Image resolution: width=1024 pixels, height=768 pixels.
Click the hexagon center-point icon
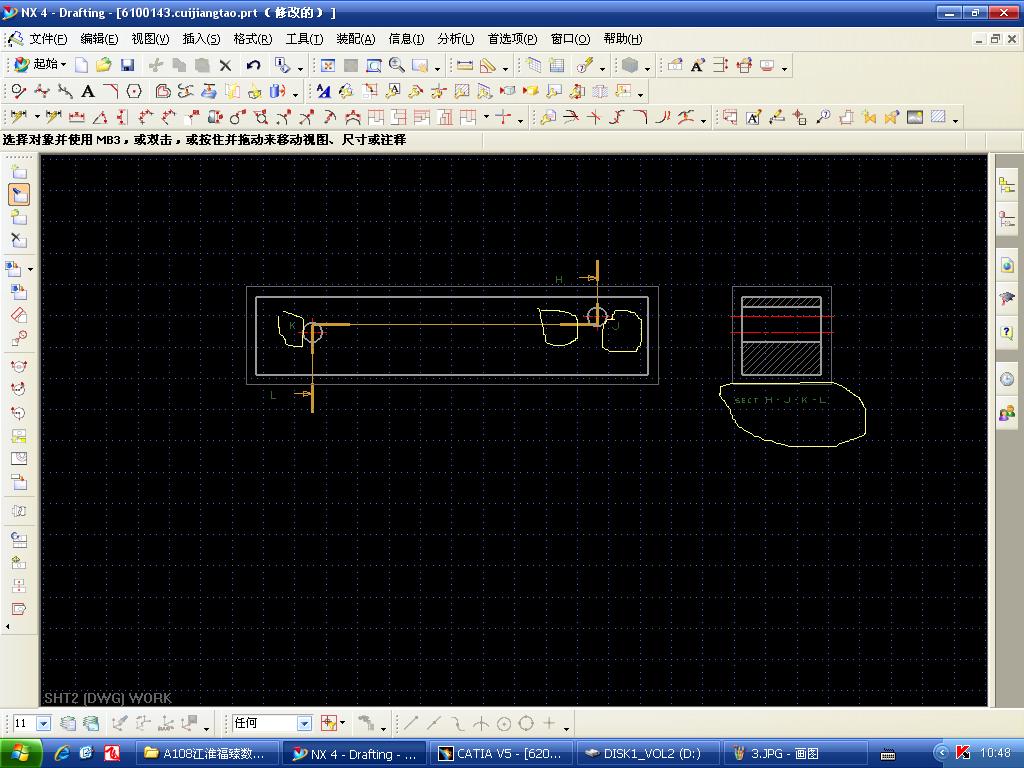[x=134, y=91]
